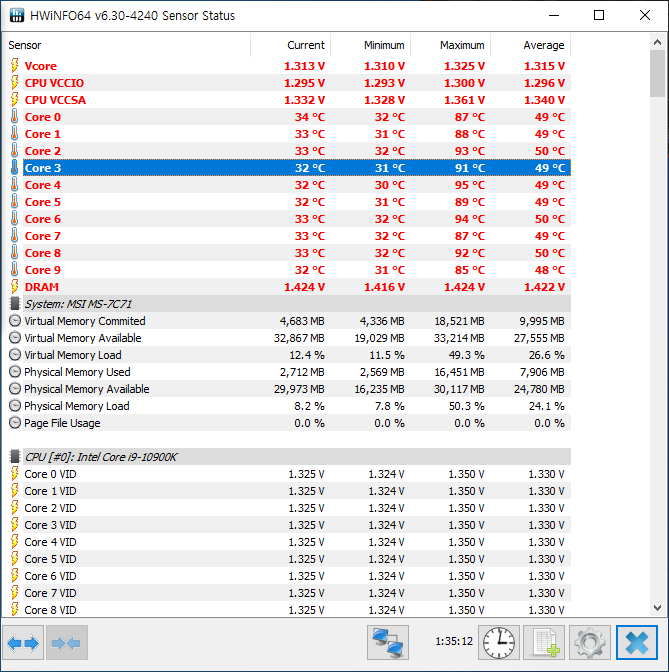
Task: Click the Core 8 VID bolt icon
Action: [x=15, y=610]
